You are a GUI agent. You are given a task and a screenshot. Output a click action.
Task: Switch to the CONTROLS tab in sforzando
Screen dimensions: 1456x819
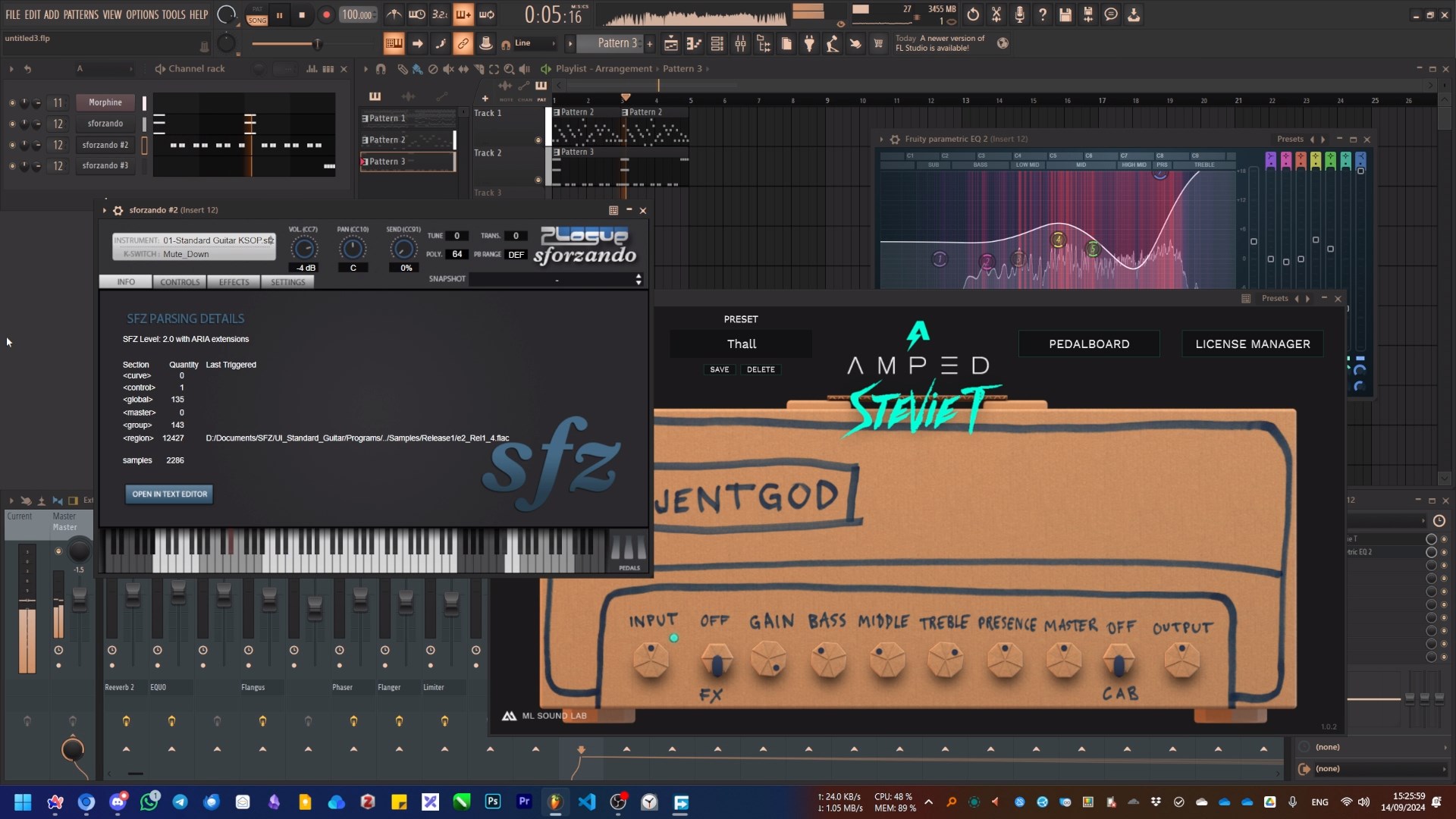click(180, 282)
